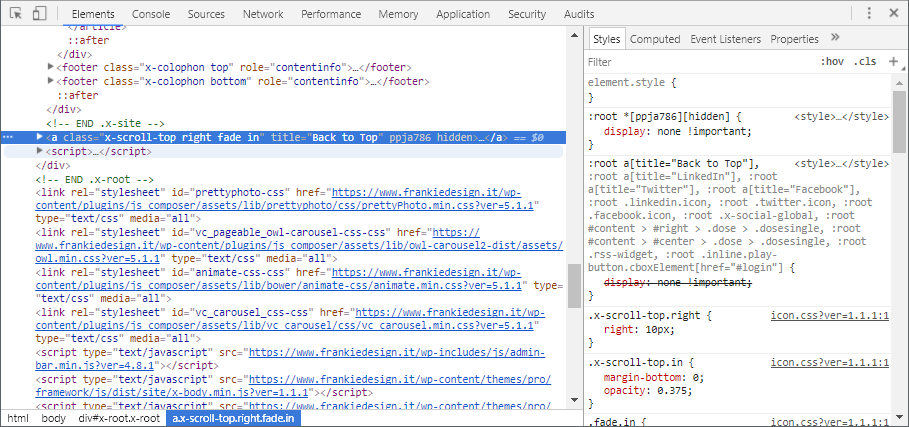Open the Console tab
This screenshot has width=909, height=427.
point(151,14)
